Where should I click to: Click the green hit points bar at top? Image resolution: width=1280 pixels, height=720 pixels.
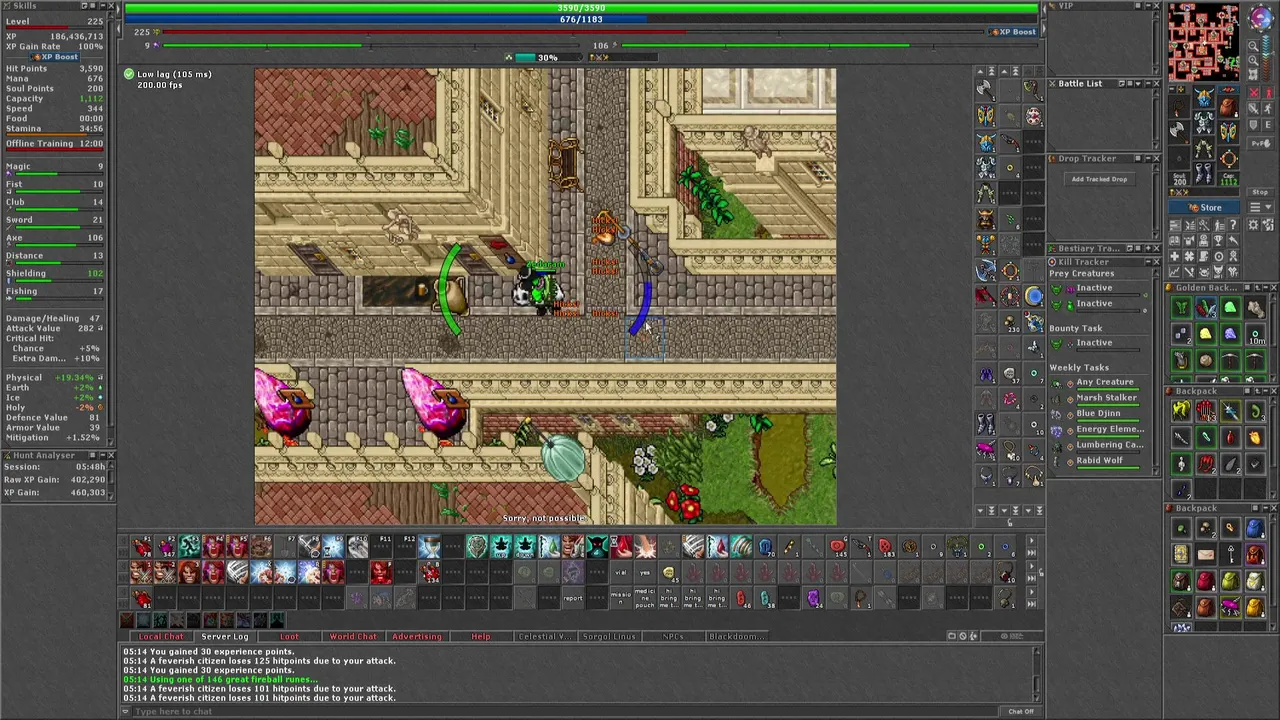[x=581, y=8]
